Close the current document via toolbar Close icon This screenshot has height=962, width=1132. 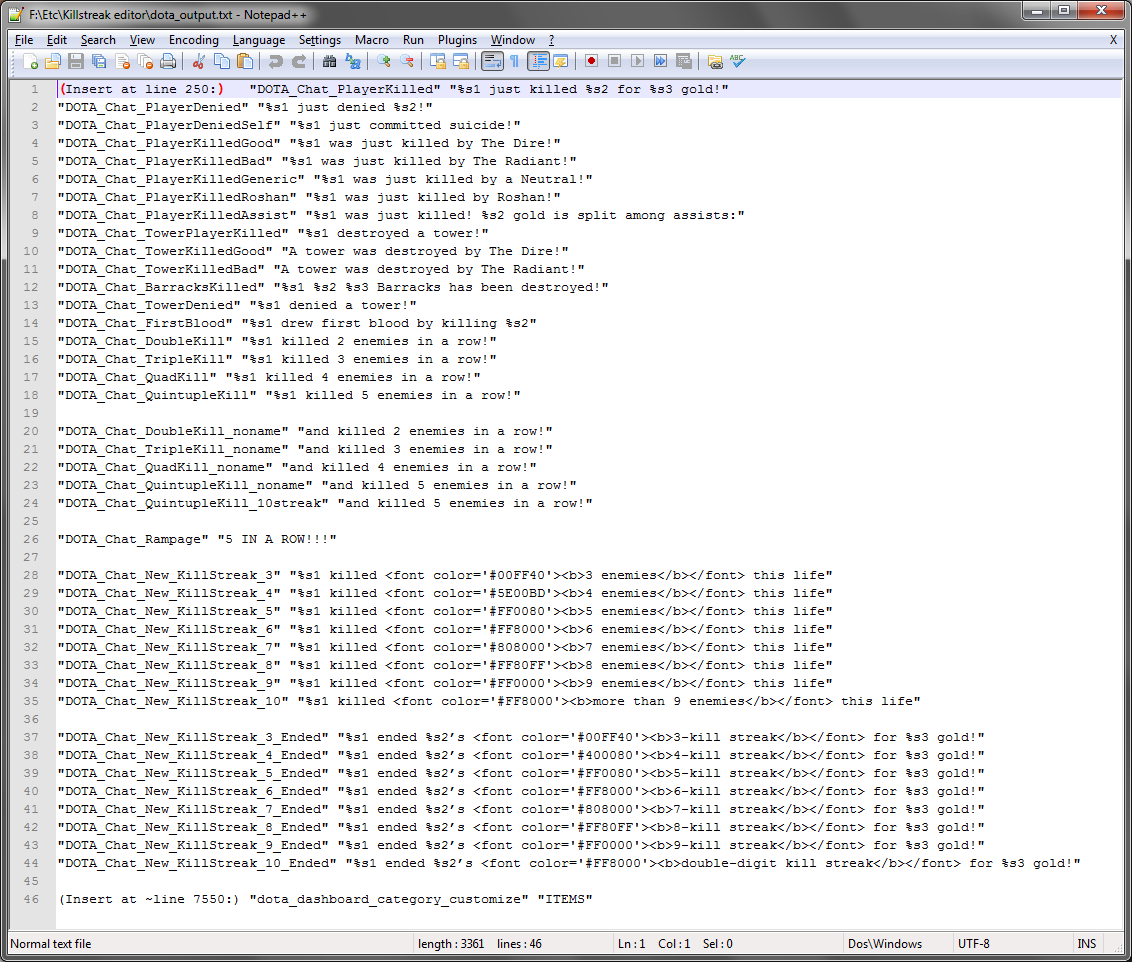click(122, 61)
